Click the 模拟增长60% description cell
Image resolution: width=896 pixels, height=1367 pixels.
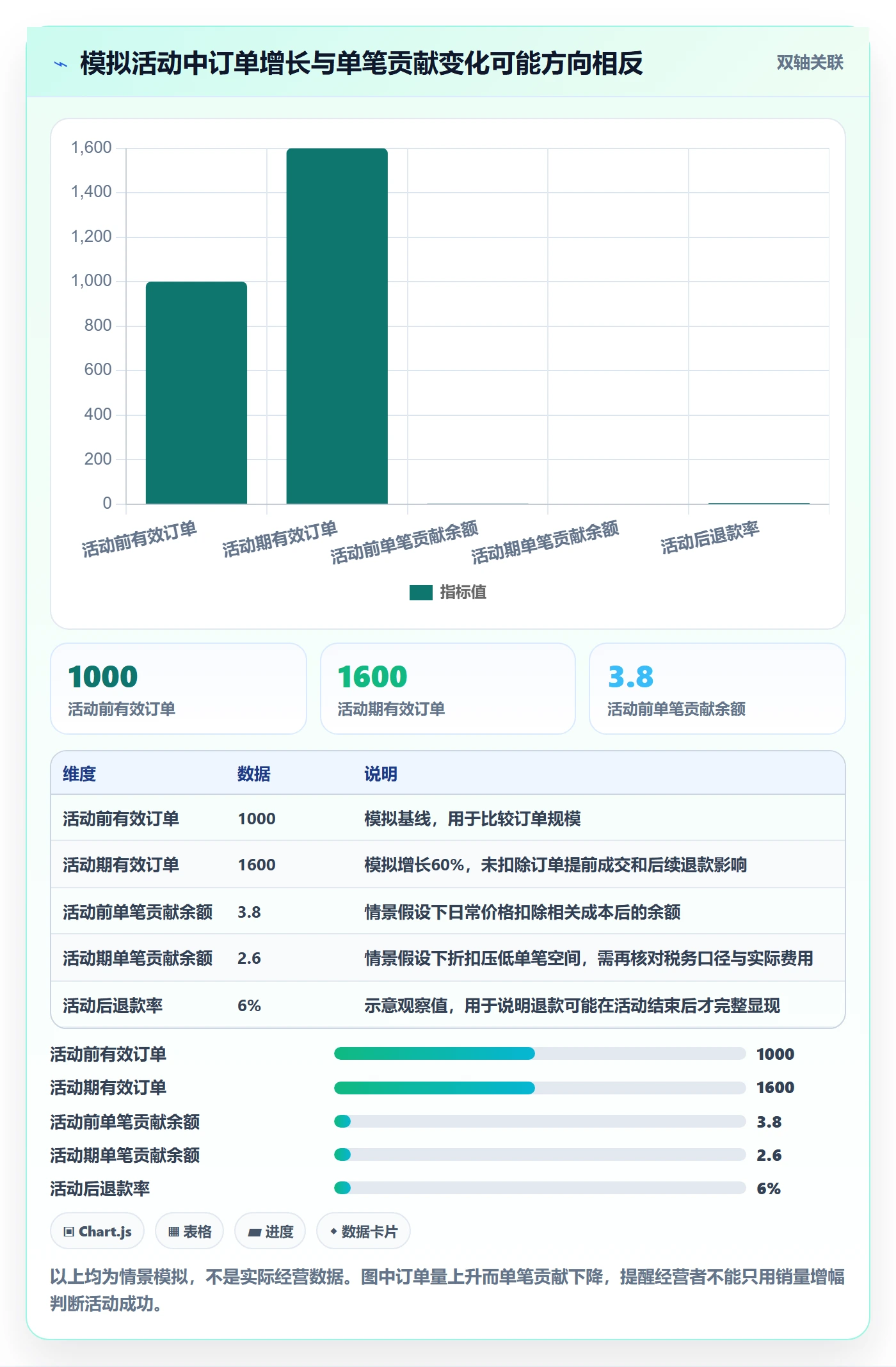(x=556, y=865)
